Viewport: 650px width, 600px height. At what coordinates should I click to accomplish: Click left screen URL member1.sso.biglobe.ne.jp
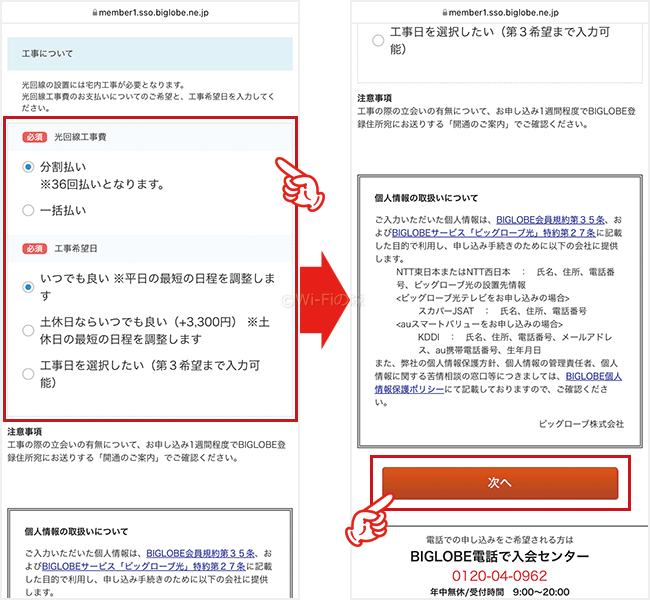(x=154, y=12)
